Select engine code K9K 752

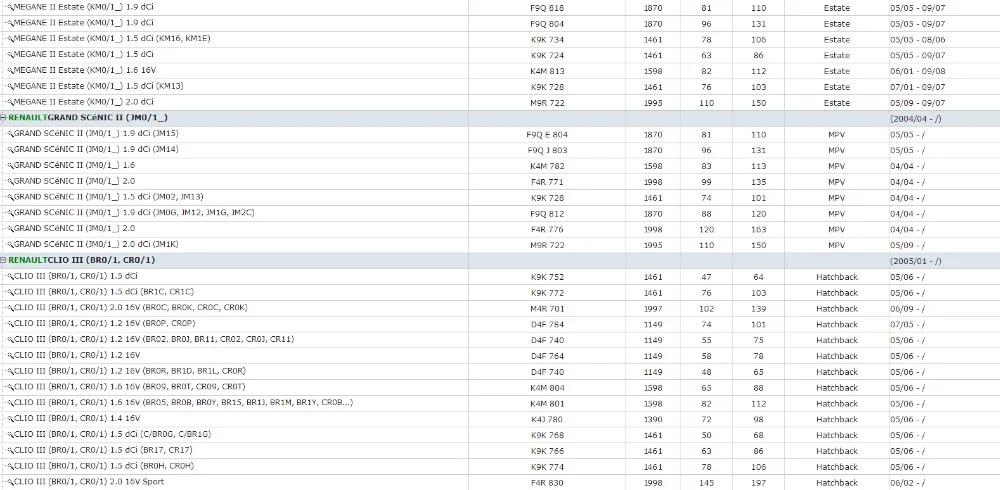click(x=547, y=278)
